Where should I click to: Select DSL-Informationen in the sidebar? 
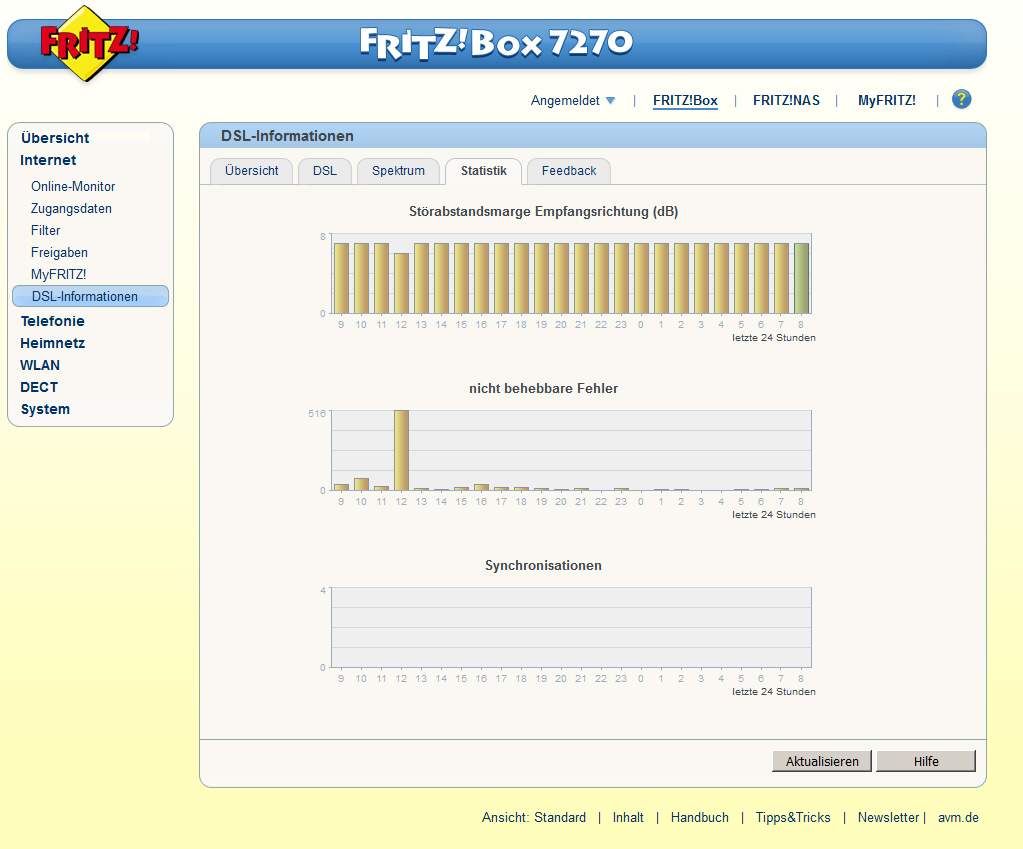tap(91, 296)
